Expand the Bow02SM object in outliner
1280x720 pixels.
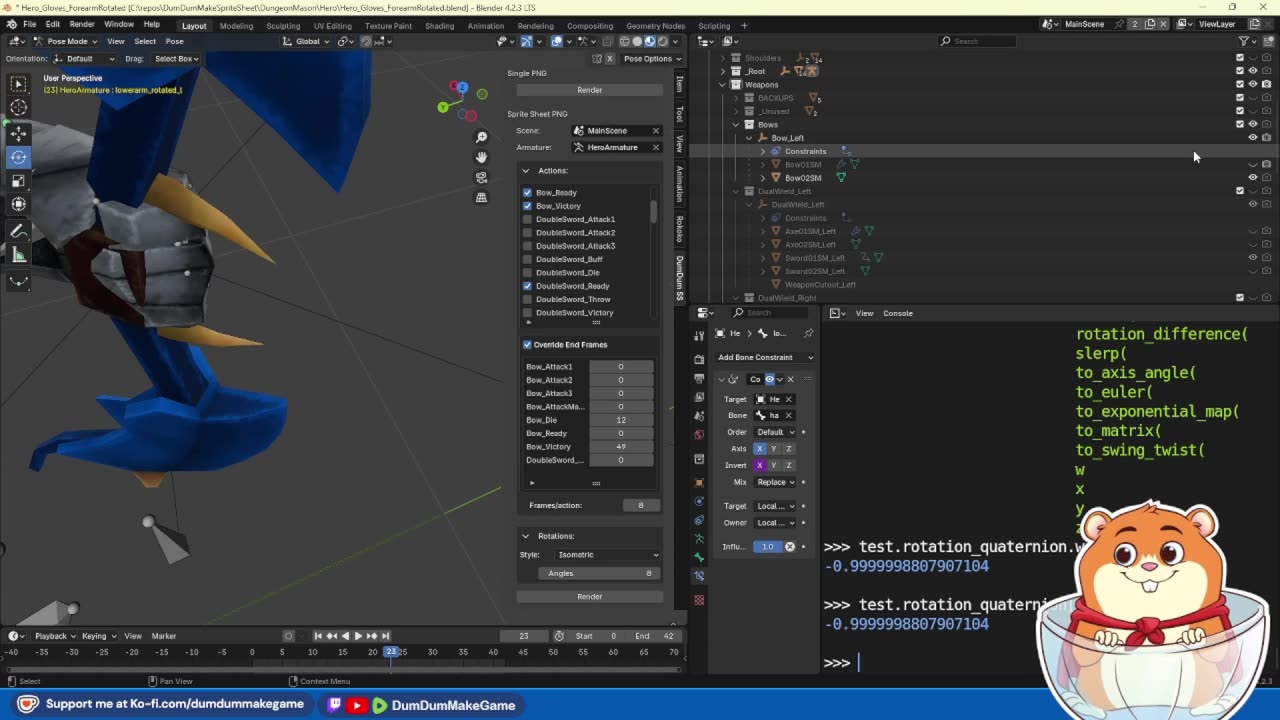pos(763,178)
